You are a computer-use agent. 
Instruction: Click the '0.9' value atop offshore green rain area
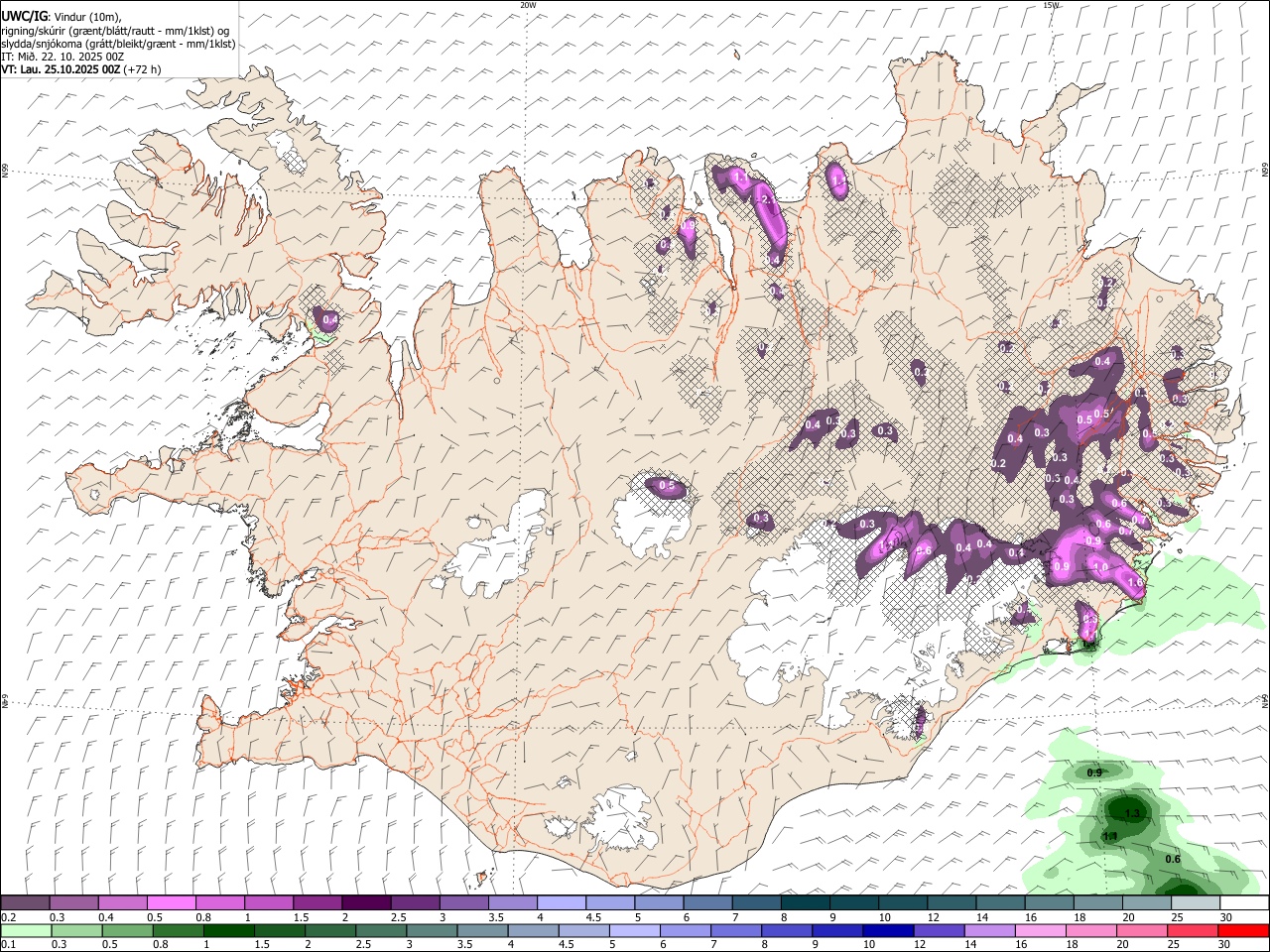pos(1094,773)
